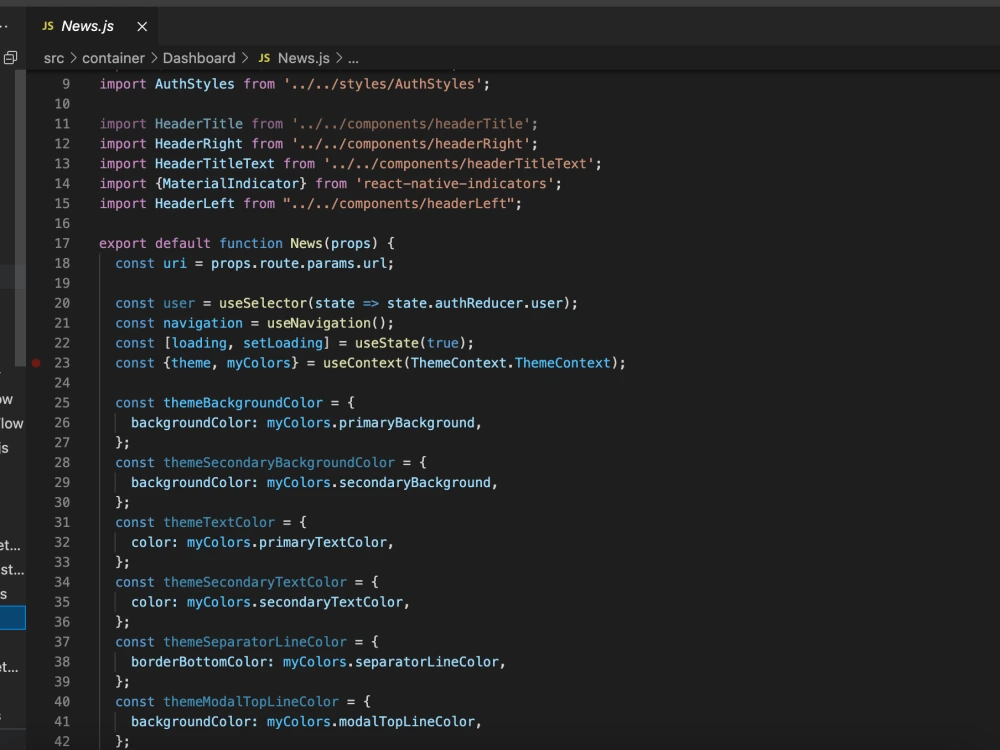
Task: Click line number 17 in gutter
Action: tap(62, 243)
